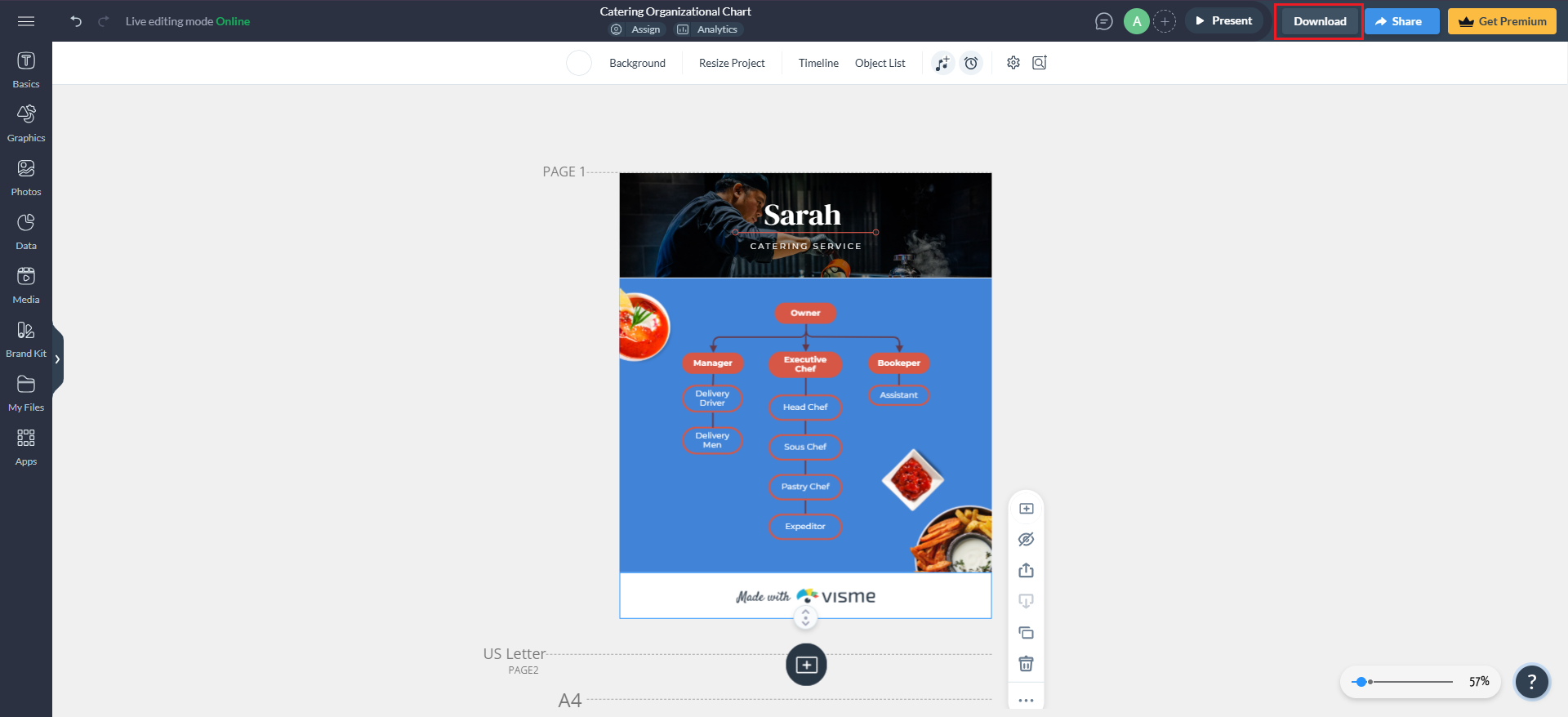Click the undo arrow icon
This screenshot has width=1568, height=717.
76,21
